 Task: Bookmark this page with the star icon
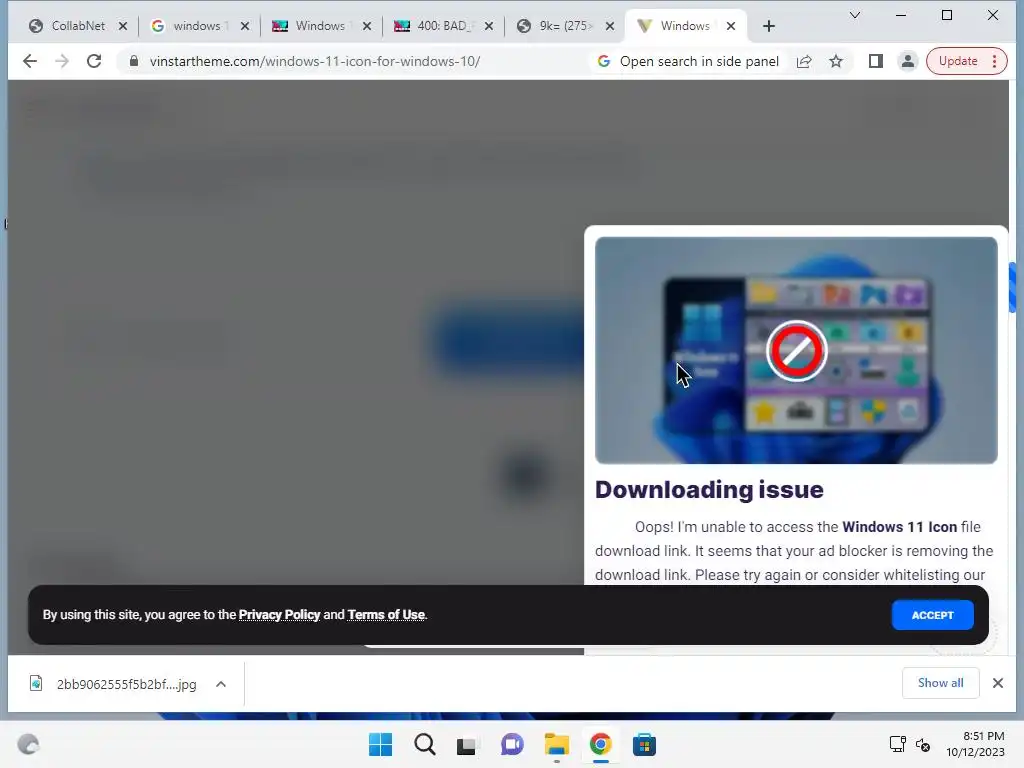pyautogui.click(x=836, y=61)
